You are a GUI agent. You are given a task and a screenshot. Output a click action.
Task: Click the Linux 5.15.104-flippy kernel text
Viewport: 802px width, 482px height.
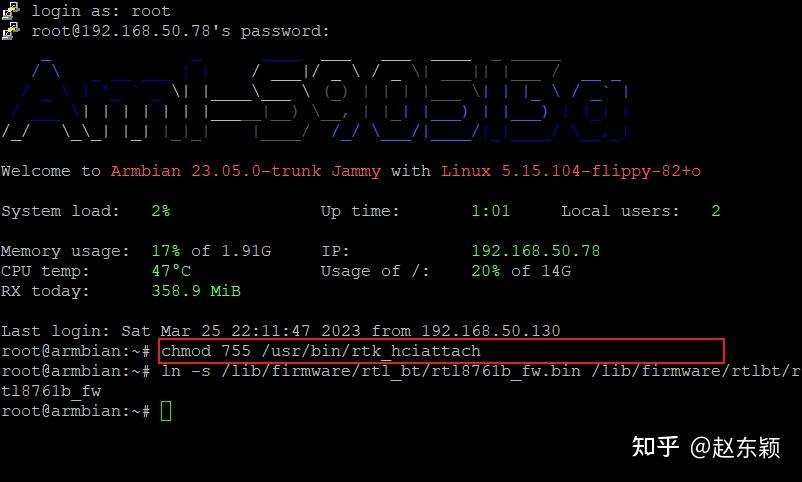click(571, 171)
